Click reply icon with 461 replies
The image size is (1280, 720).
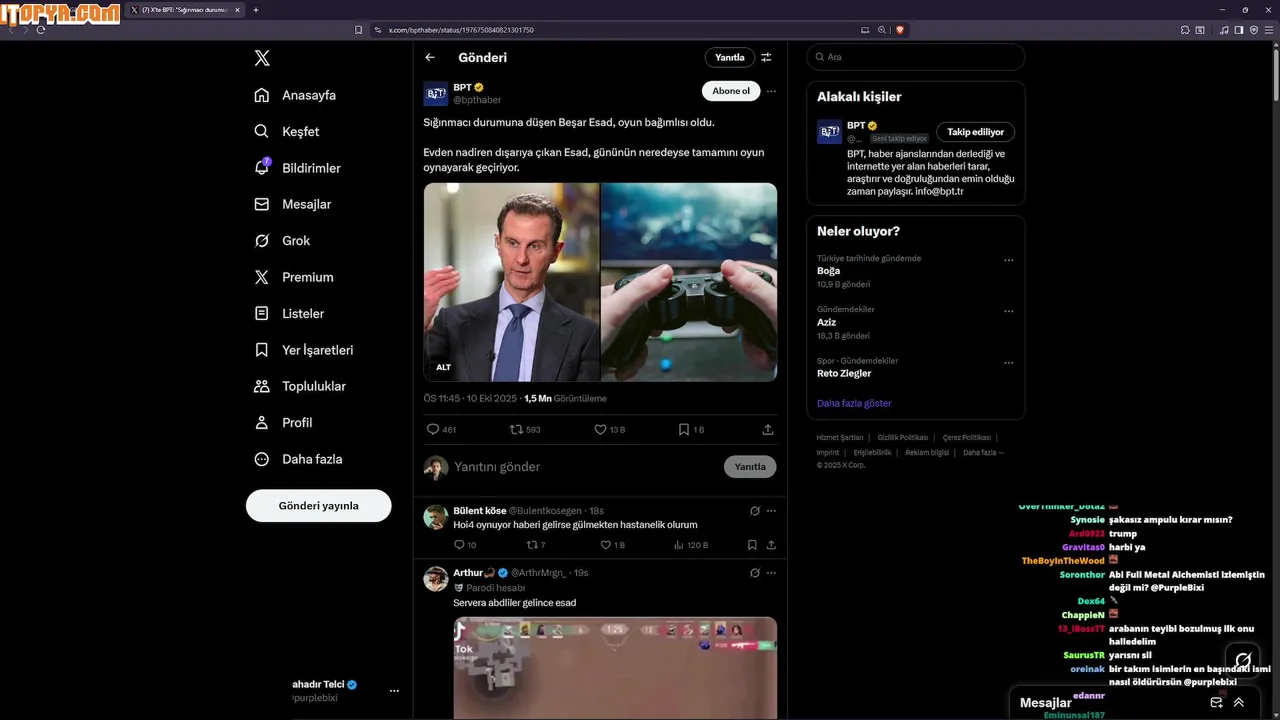[433, 429]
